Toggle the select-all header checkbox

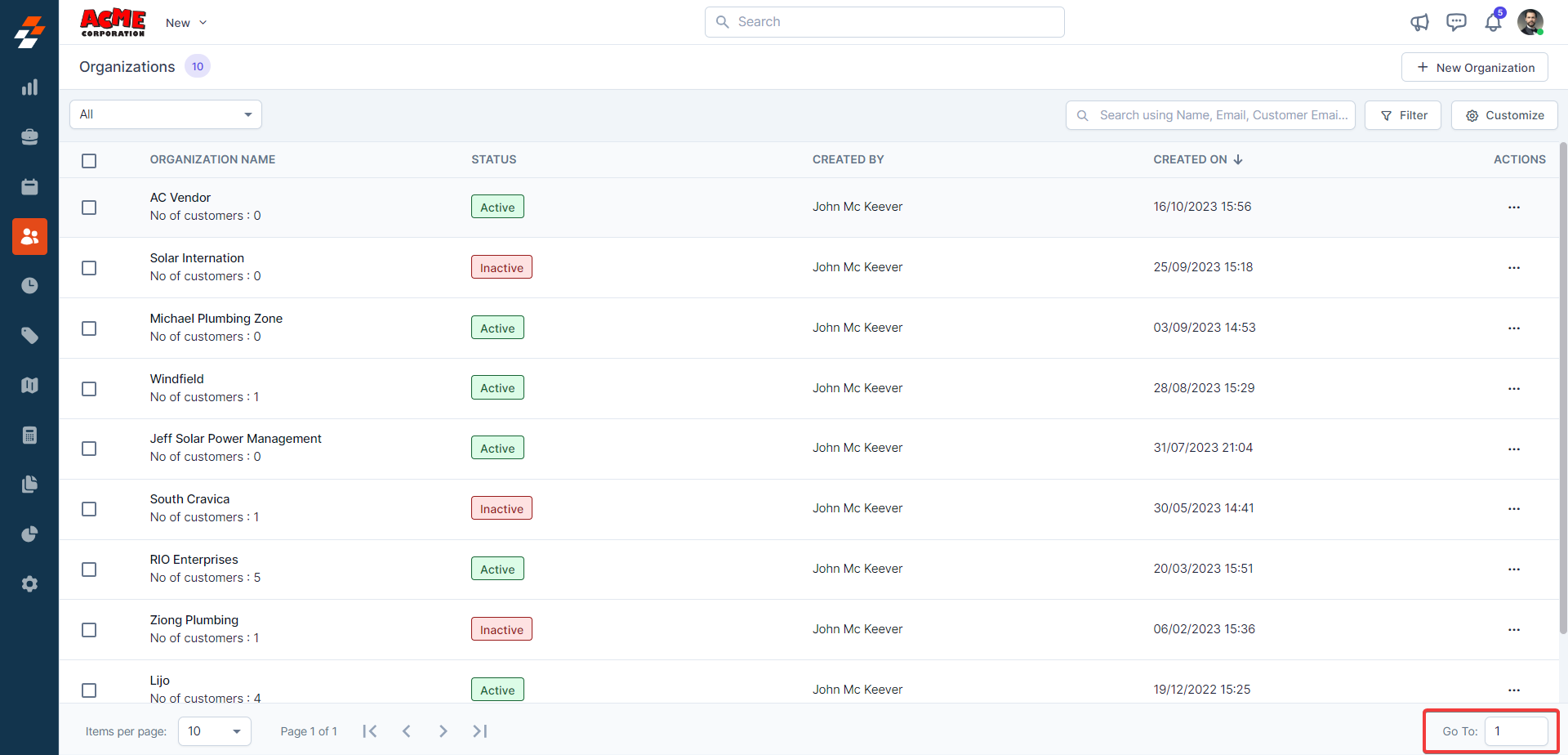[89, 161]
